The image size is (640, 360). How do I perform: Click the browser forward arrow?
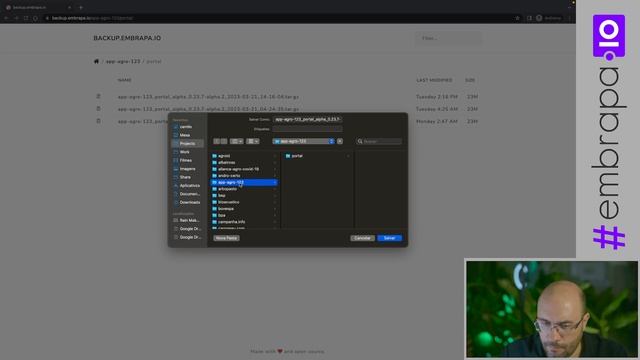(16, 18)
